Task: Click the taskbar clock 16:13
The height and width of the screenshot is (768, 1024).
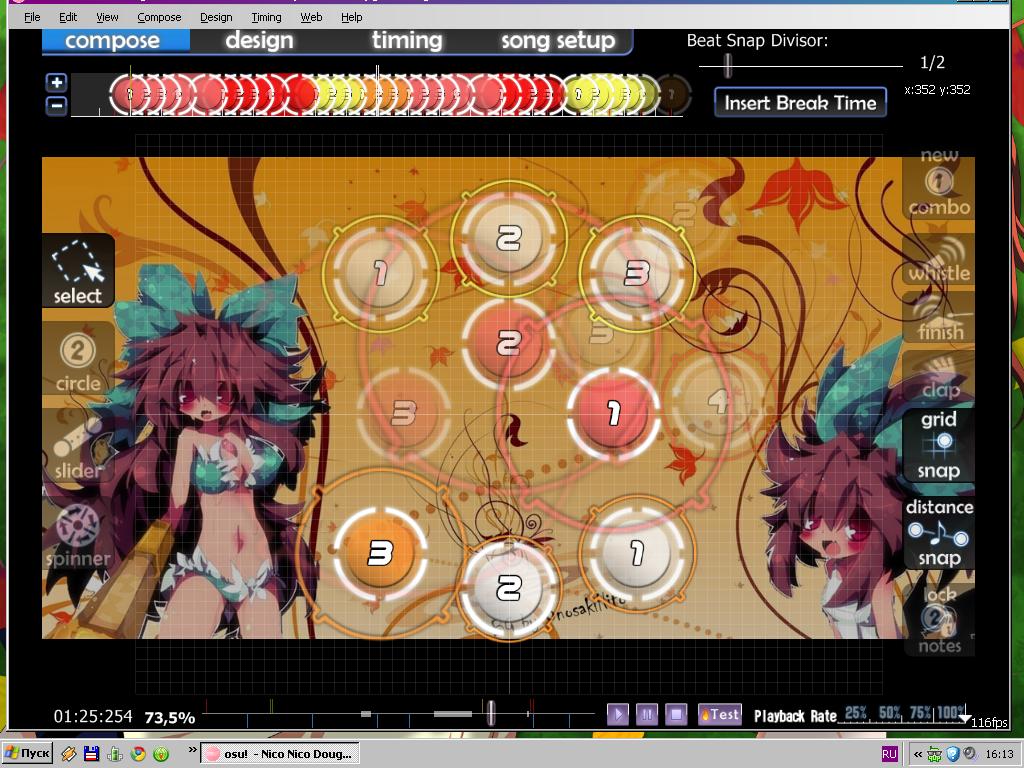Action: pyautogui.click(x=999, y=754)
